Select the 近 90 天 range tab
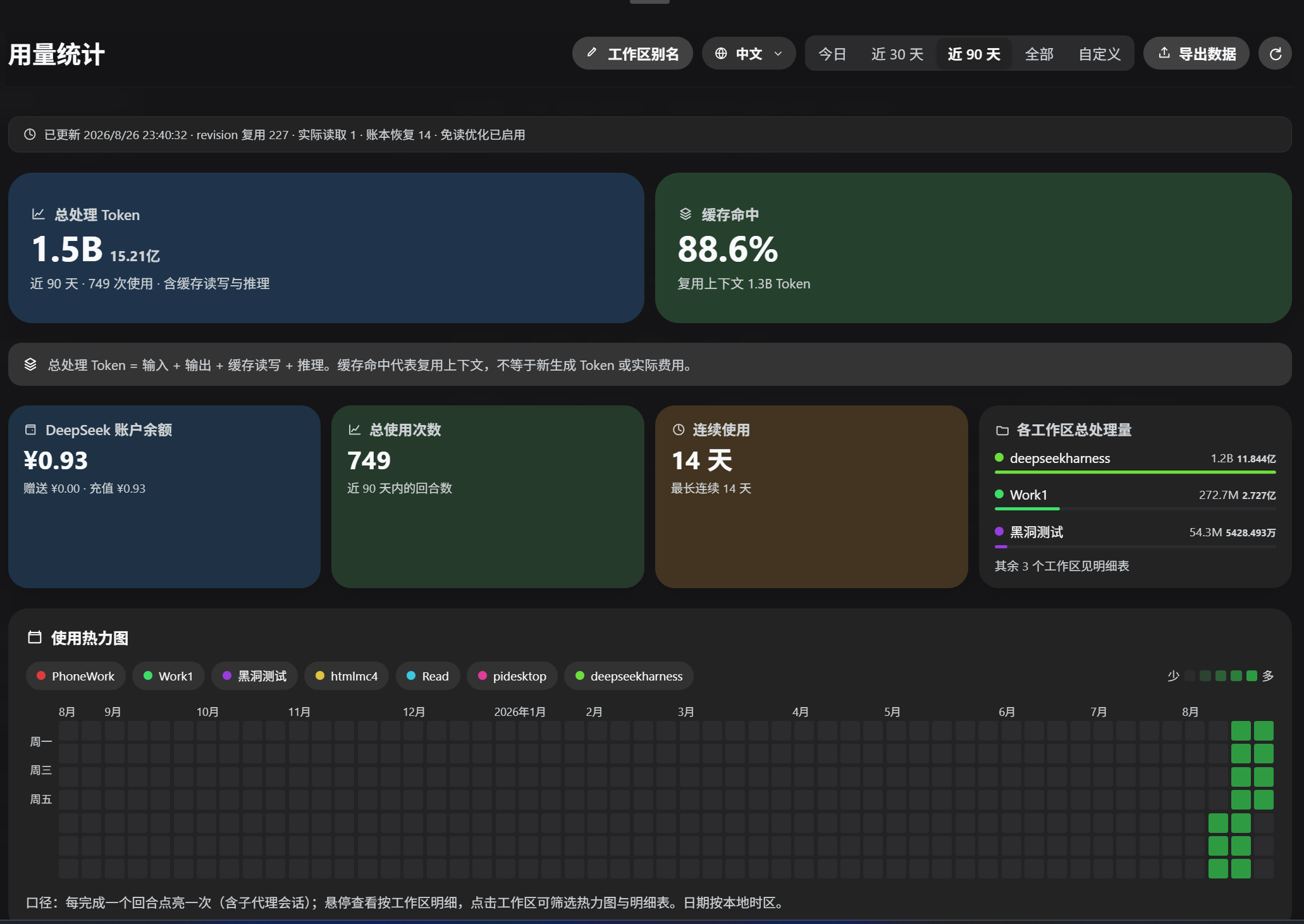 [x=974, y=54]
